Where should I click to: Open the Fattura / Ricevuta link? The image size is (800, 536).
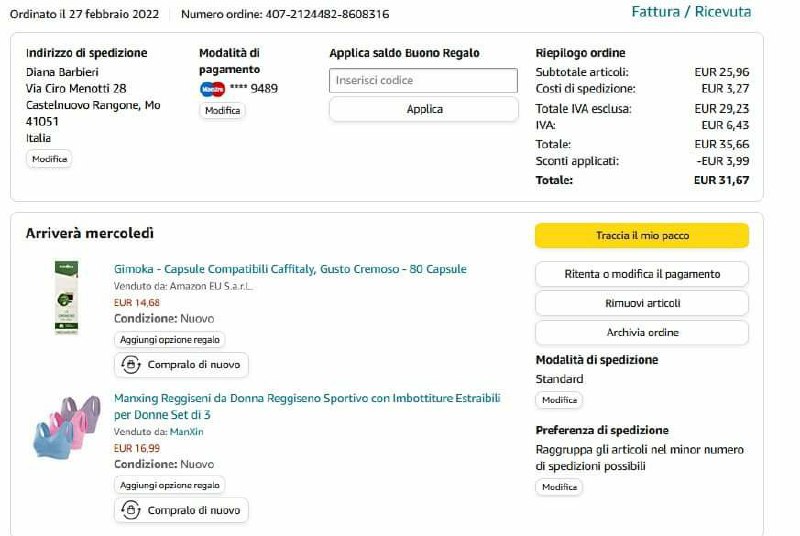click(691, 12)
